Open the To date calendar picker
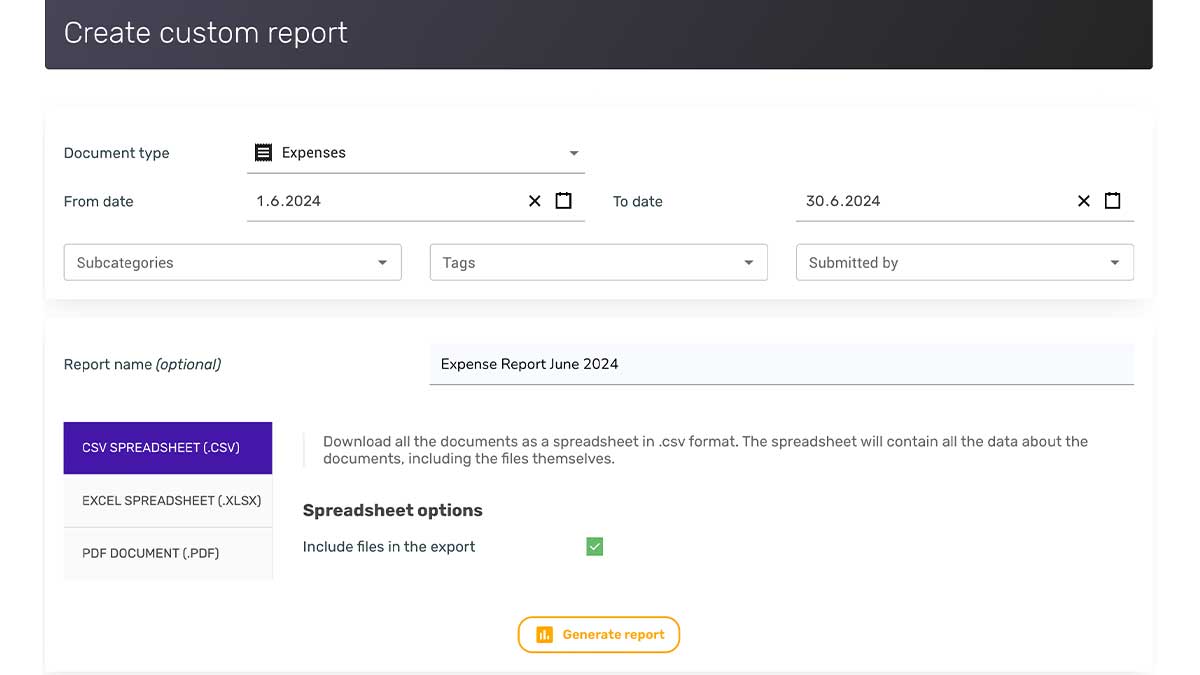Viewport: 1200px width, 675px height. point(1113,201)
